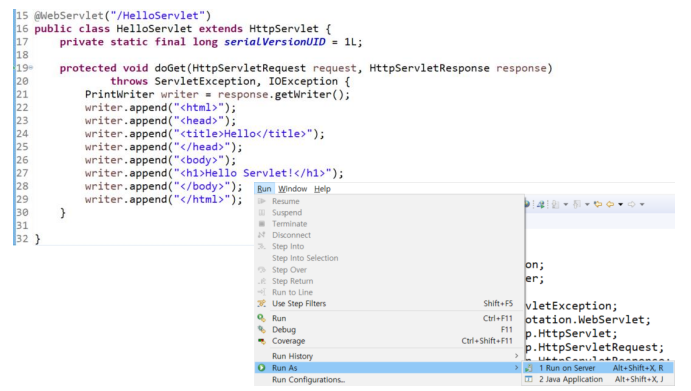Click the writer.append("<body>") line

click(x=160, y=160)
